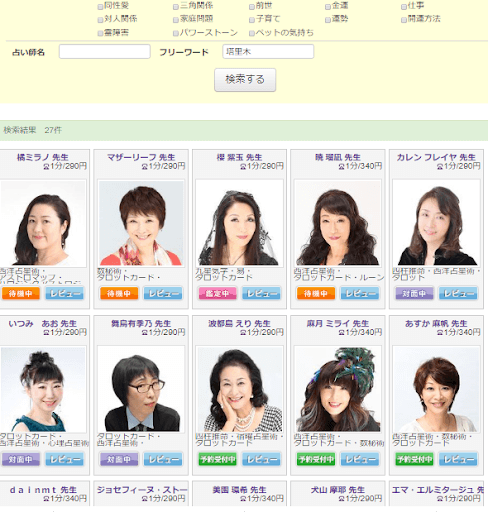This screenshot has width=488, height=512.
Task: Click 予約受付中 button under 波都島 えり
Action: pyautogui.click(x=217, y=459)
